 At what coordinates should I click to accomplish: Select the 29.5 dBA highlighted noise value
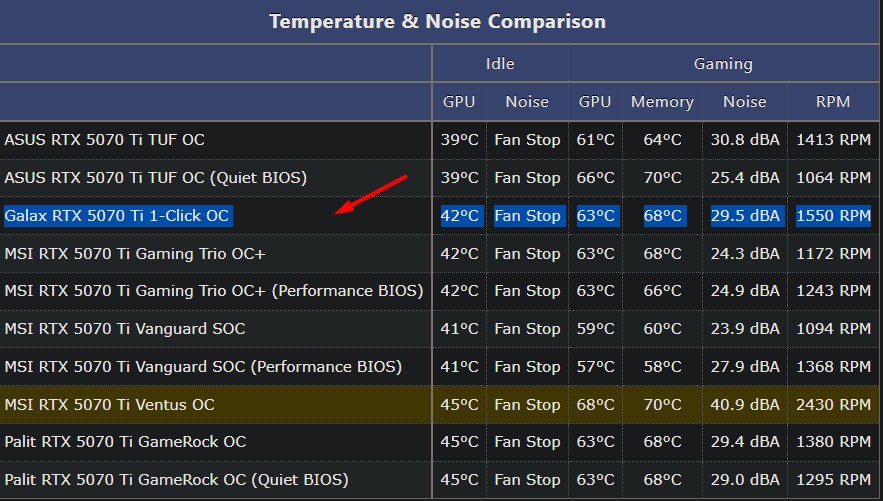[745, 216]
